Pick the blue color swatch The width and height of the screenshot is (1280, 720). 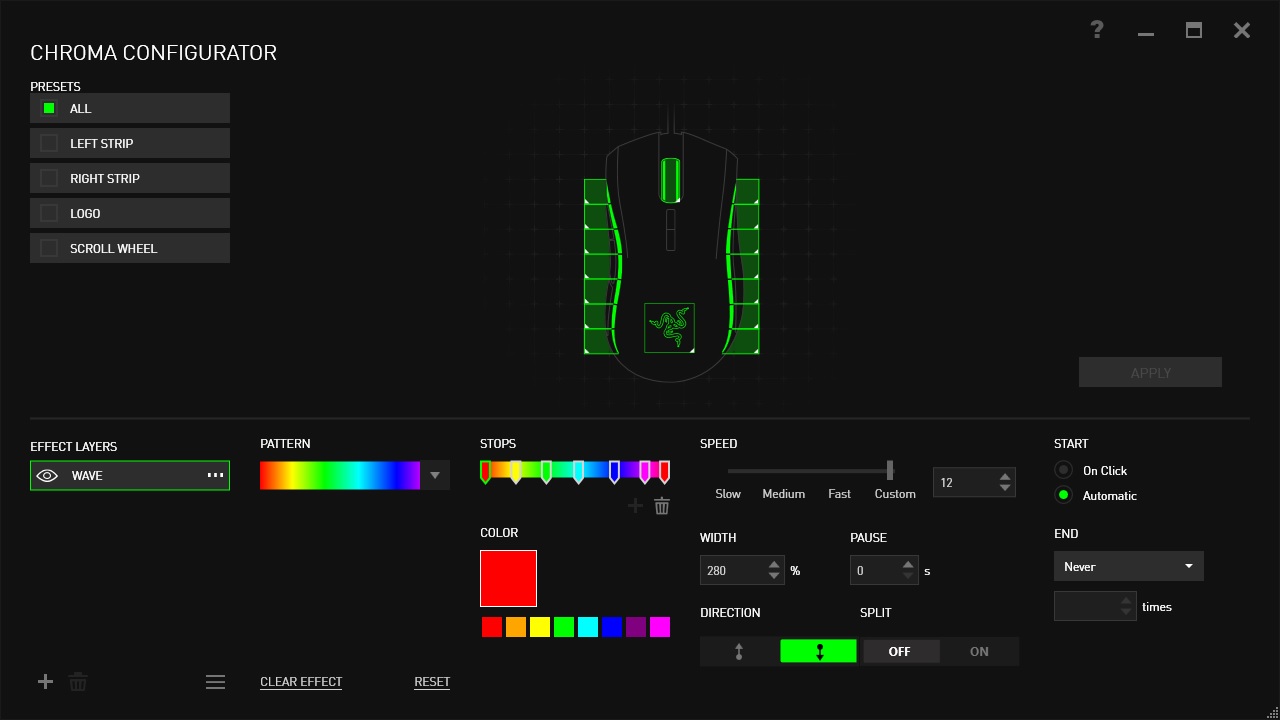(612, 627)
